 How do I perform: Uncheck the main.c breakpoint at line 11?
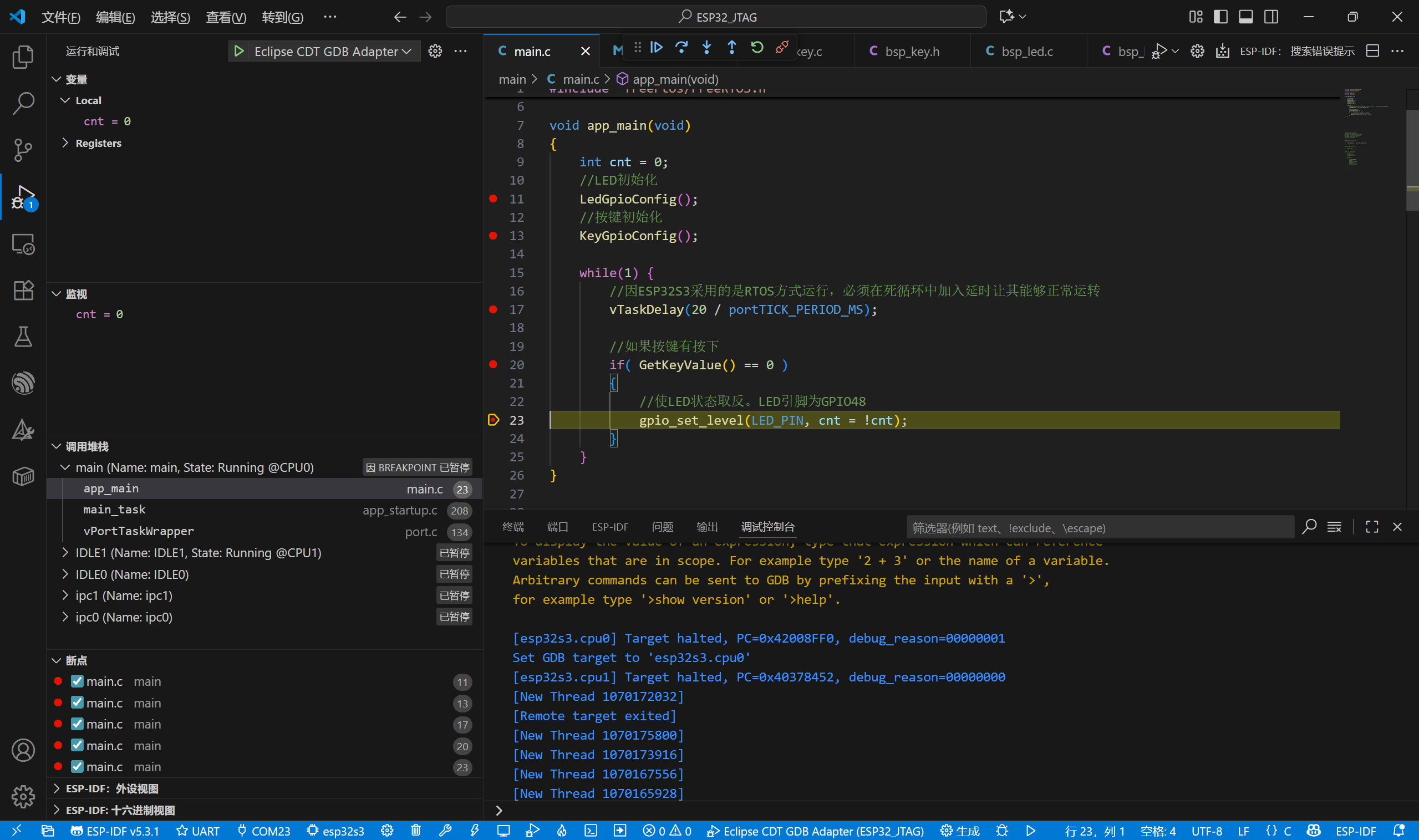tap(77, 681)
